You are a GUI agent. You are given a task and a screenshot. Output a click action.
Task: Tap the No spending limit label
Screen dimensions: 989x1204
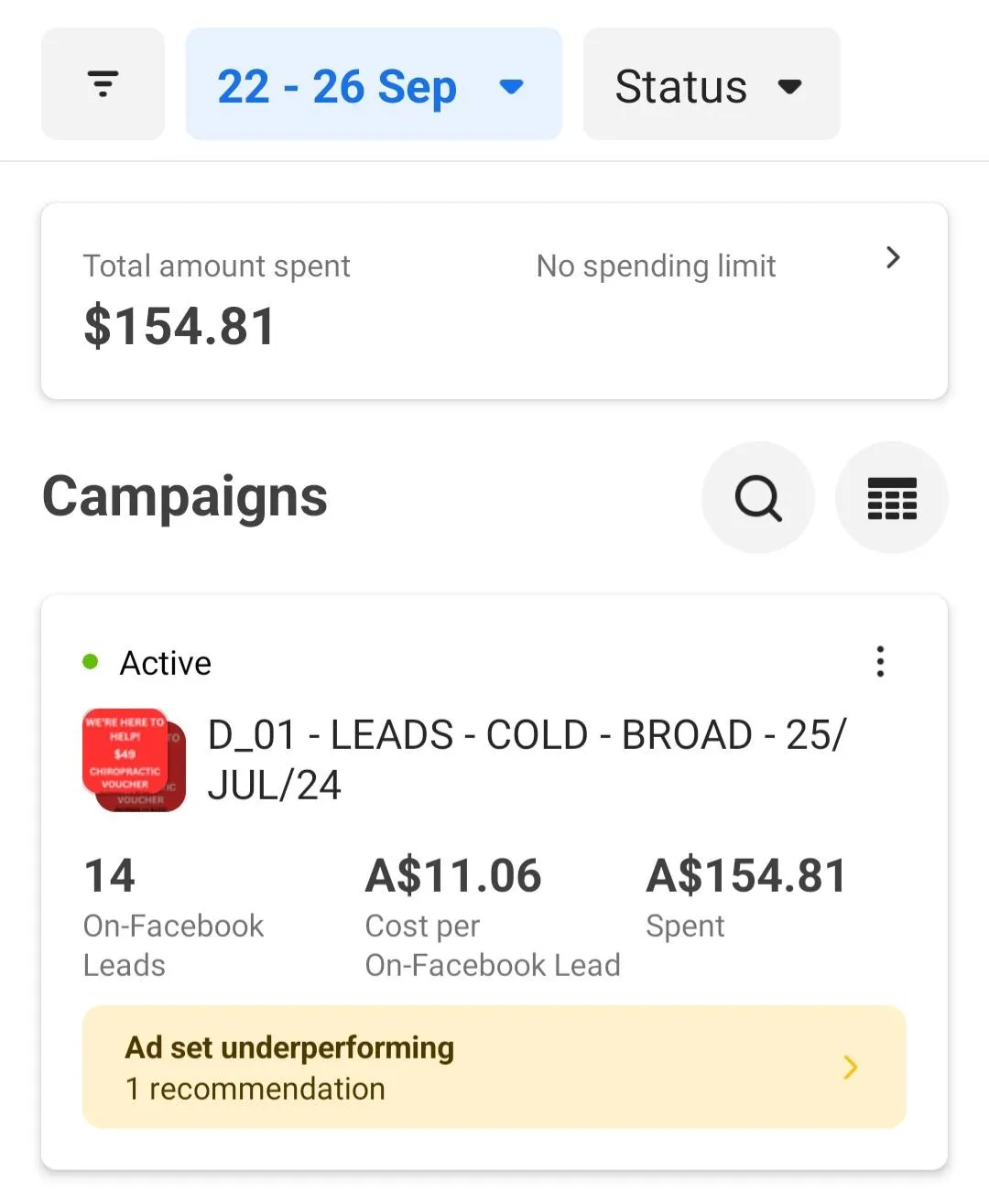click(x=656, y=266)
